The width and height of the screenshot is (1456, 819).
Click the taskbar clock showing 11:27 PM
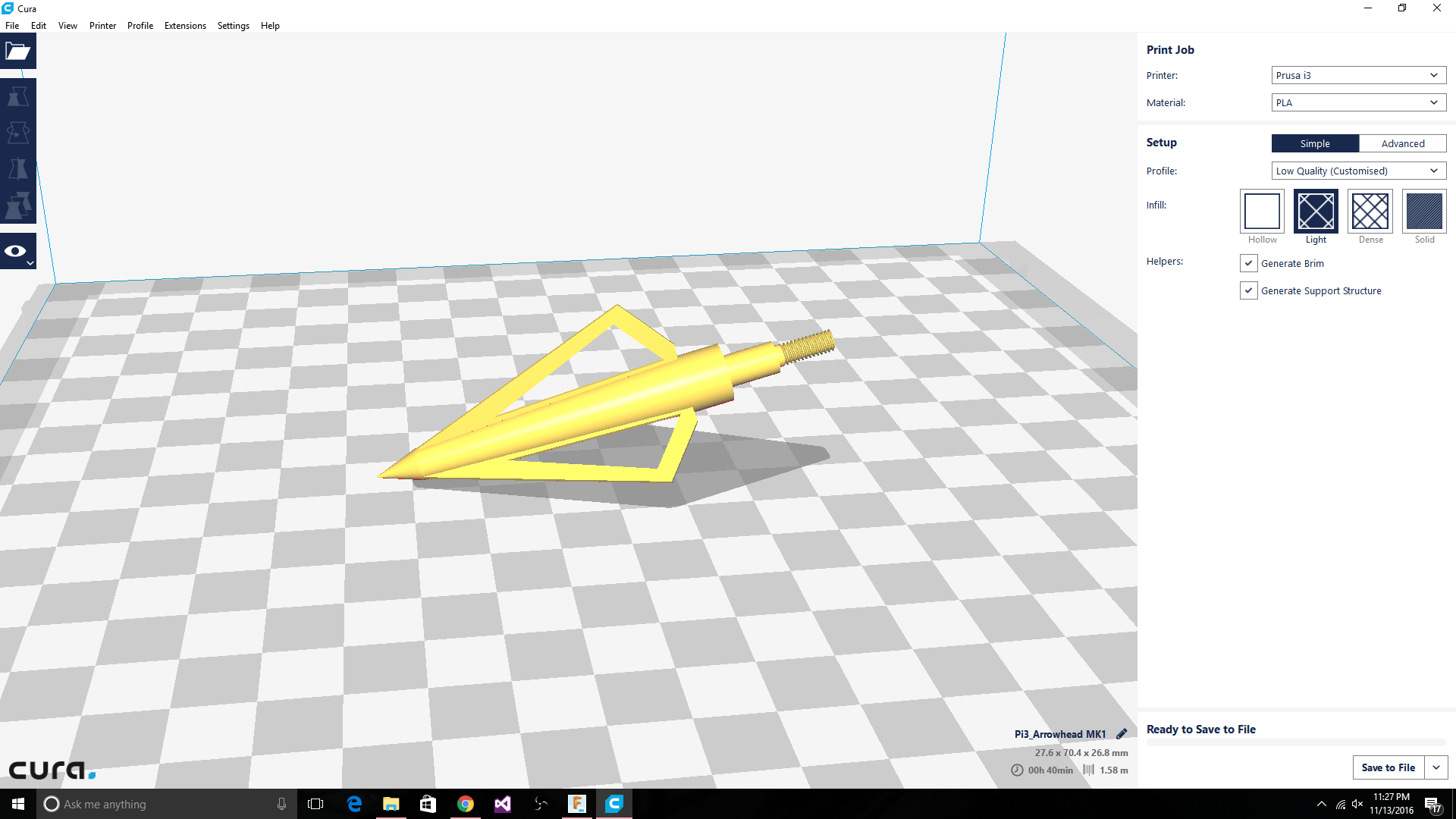(1392, 804)
